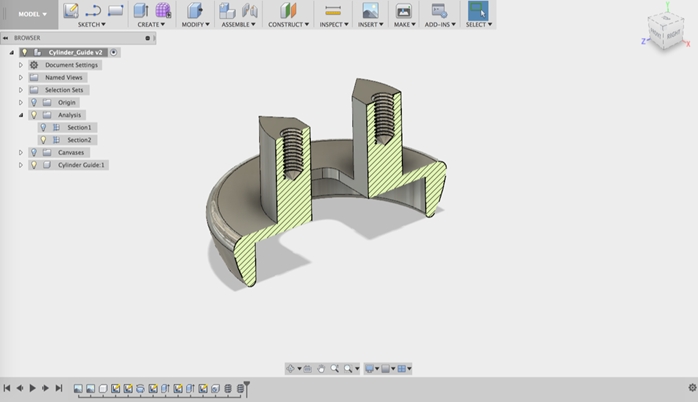Viewport: 698px width, 402px height.
Task: Expand the Document Settings tree node
Action: coord(20,65)
